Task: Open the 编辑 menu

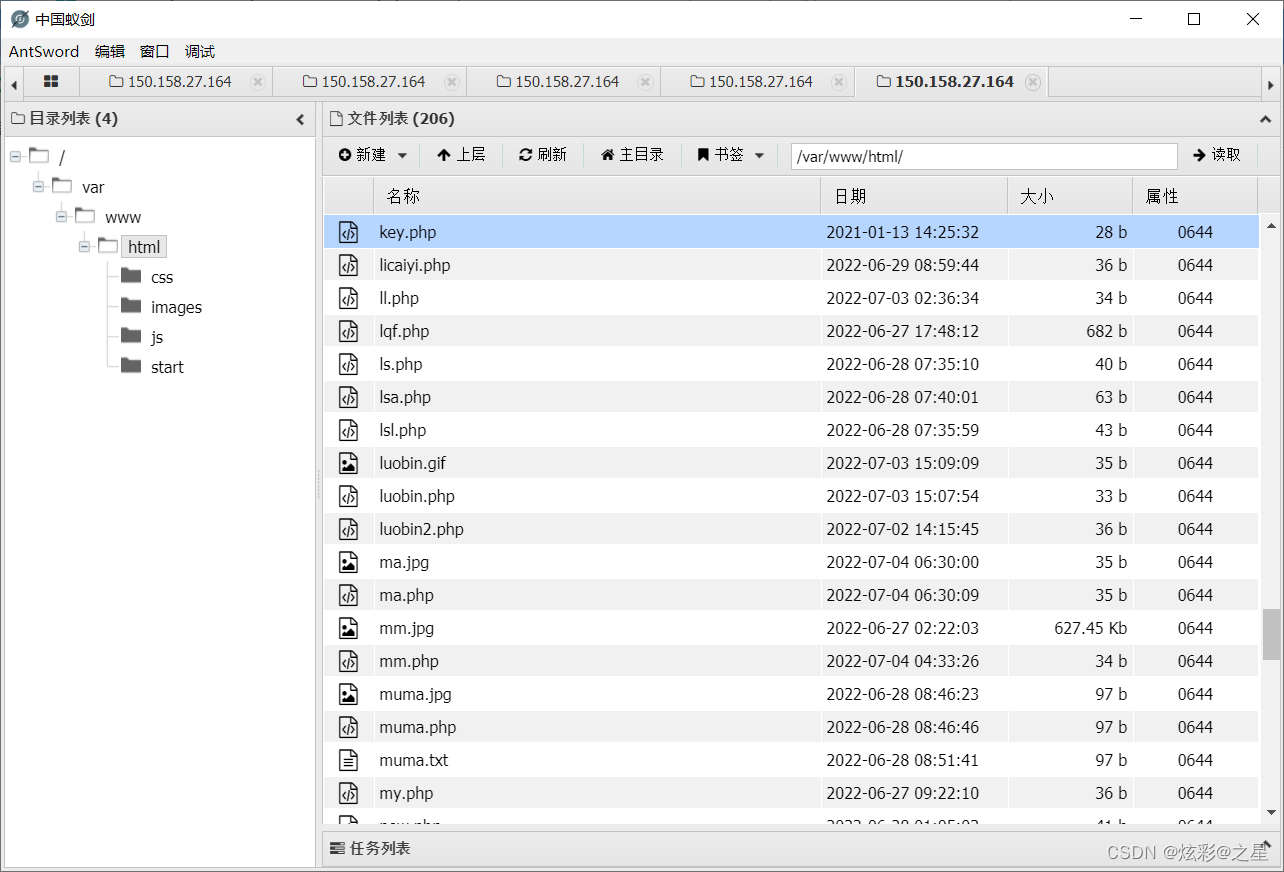Action: pos(110,52)
